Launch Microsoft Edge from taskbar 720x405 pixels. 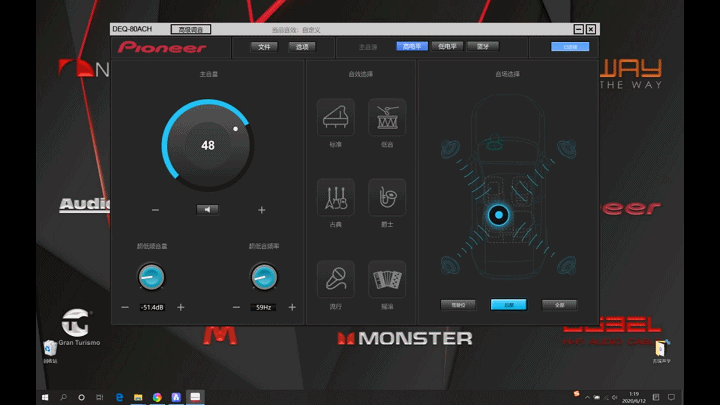pos(119,397)
